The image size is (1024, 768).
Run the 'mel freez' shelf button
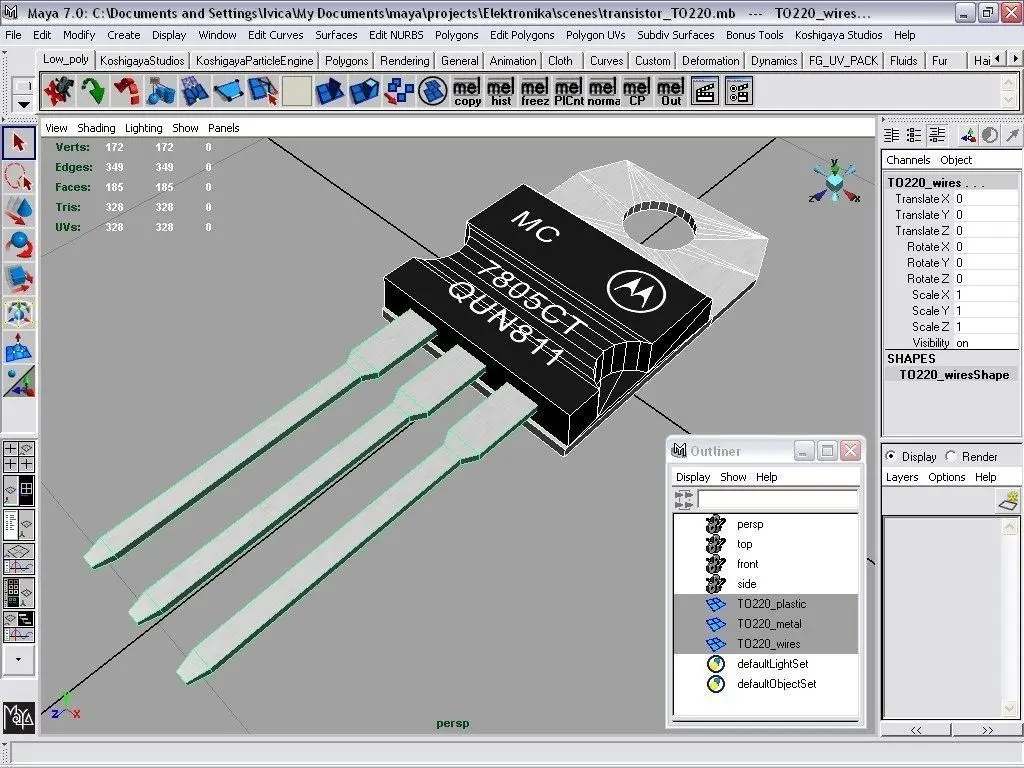point(534,91)
